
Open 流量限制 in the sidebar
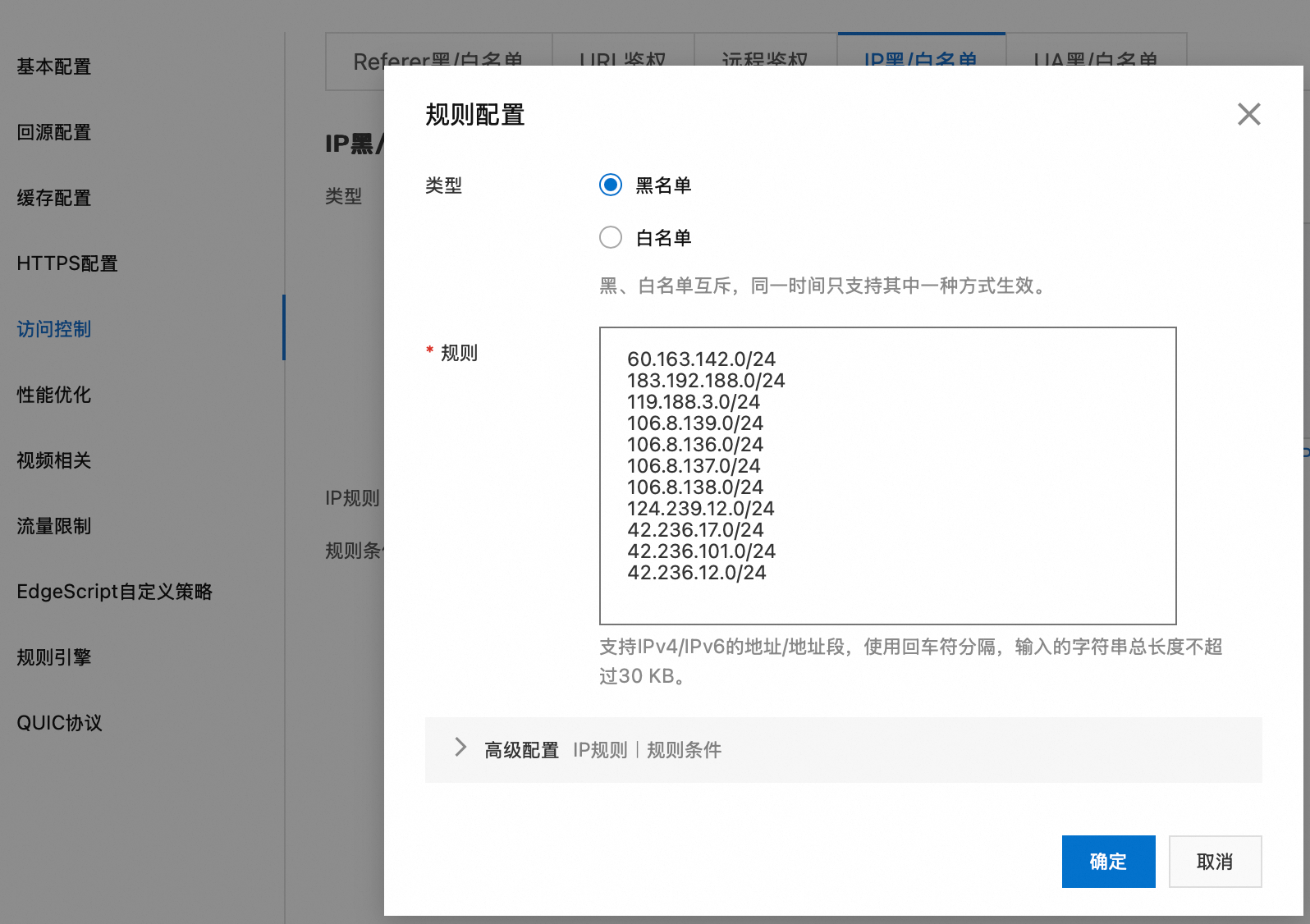[x=54, y=526]
